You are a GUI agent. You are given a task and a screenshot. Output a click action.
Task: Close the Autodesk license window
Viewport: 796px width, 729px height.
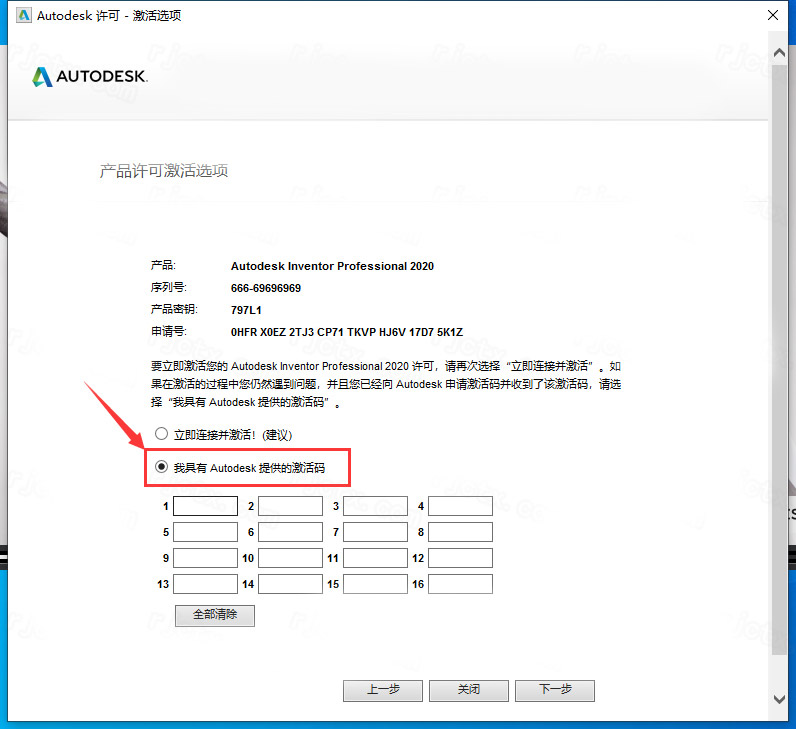[773, 15]
